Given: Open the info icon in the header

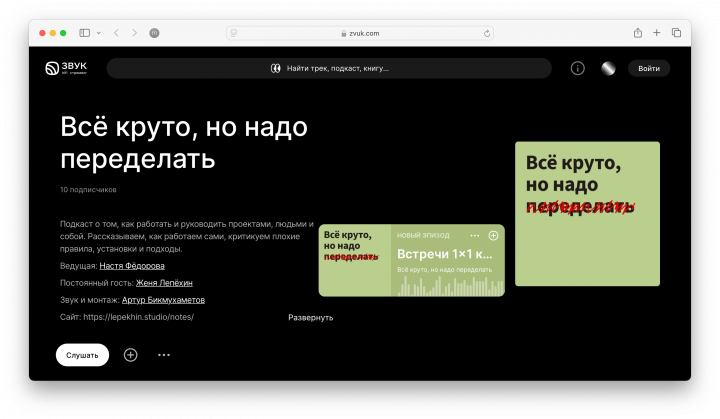Looking at the screenshot, I should coord(577,68).
